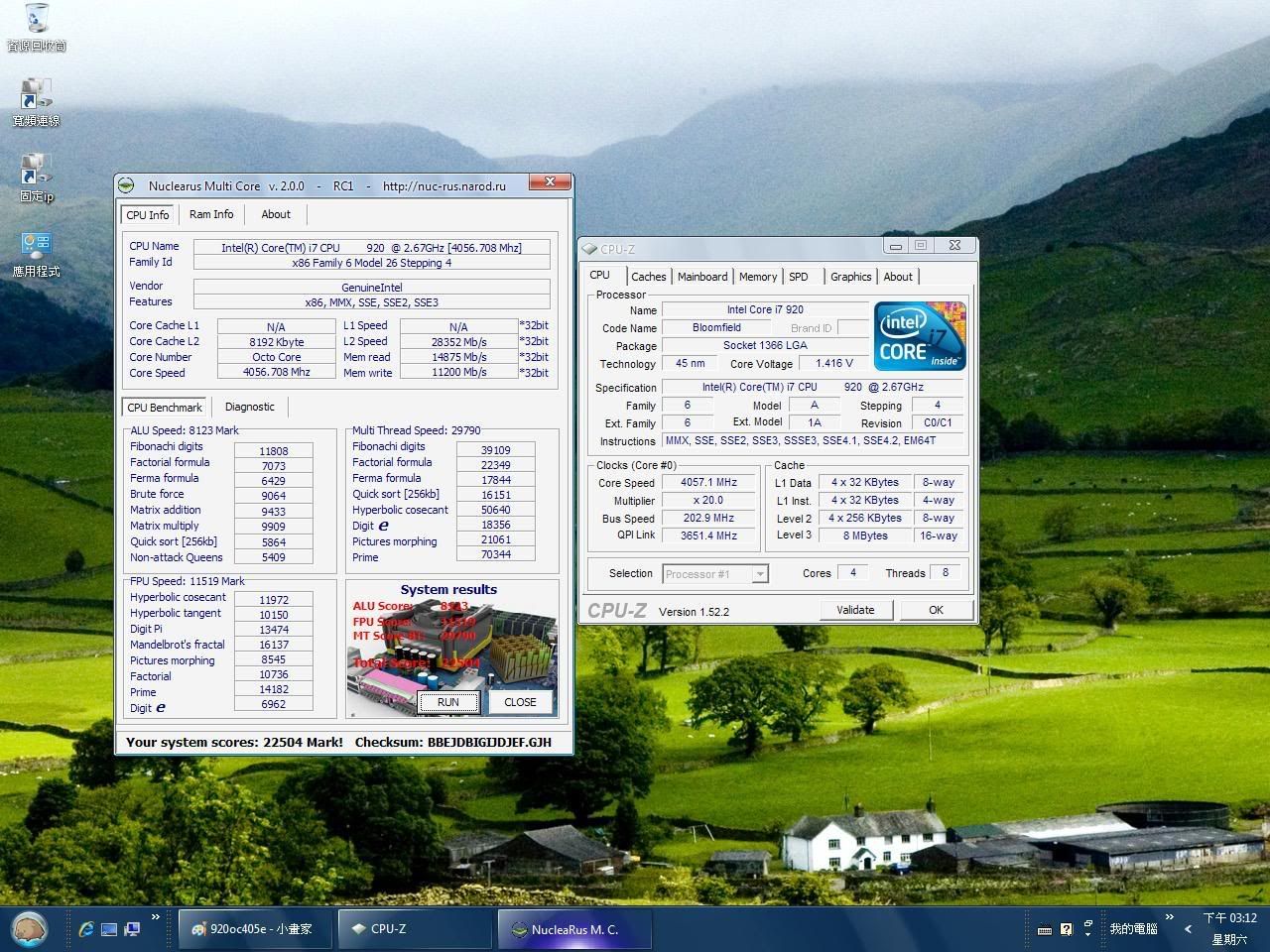Select the CPU Benchmark tab

coord(165,407)
